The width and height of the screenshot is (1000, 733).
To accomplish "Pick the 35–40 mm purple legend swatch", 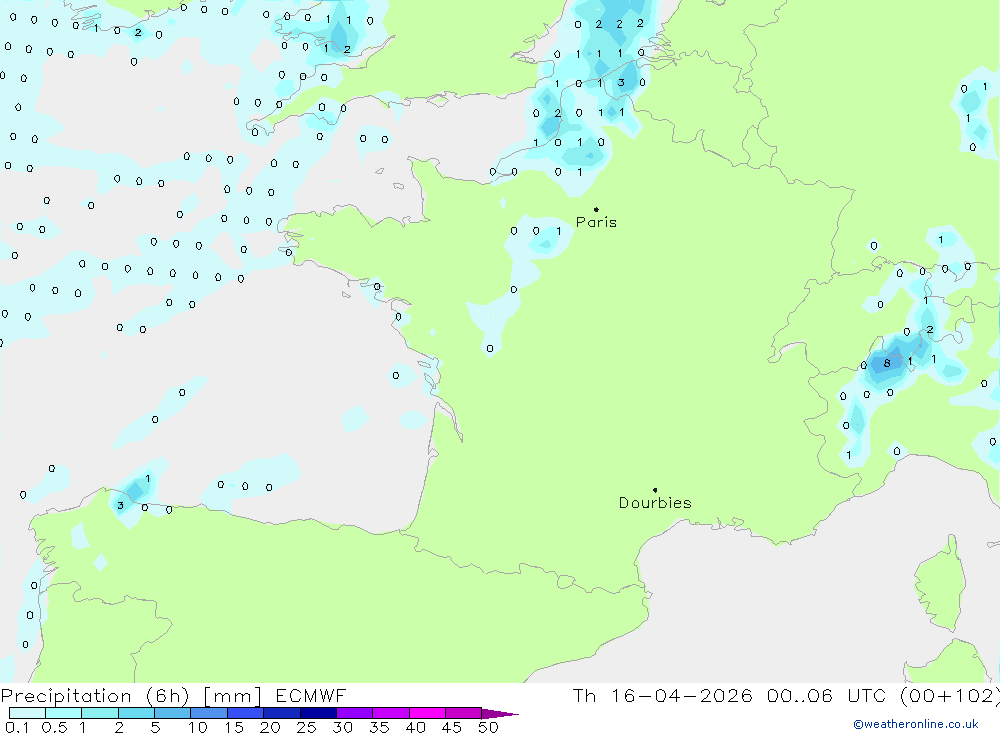I will click(x=391, y=713).
